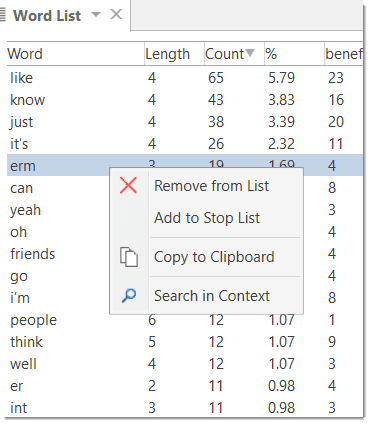Choose Add to Stop List
This screenshot has height=424, width=370.
pos(207,218)
